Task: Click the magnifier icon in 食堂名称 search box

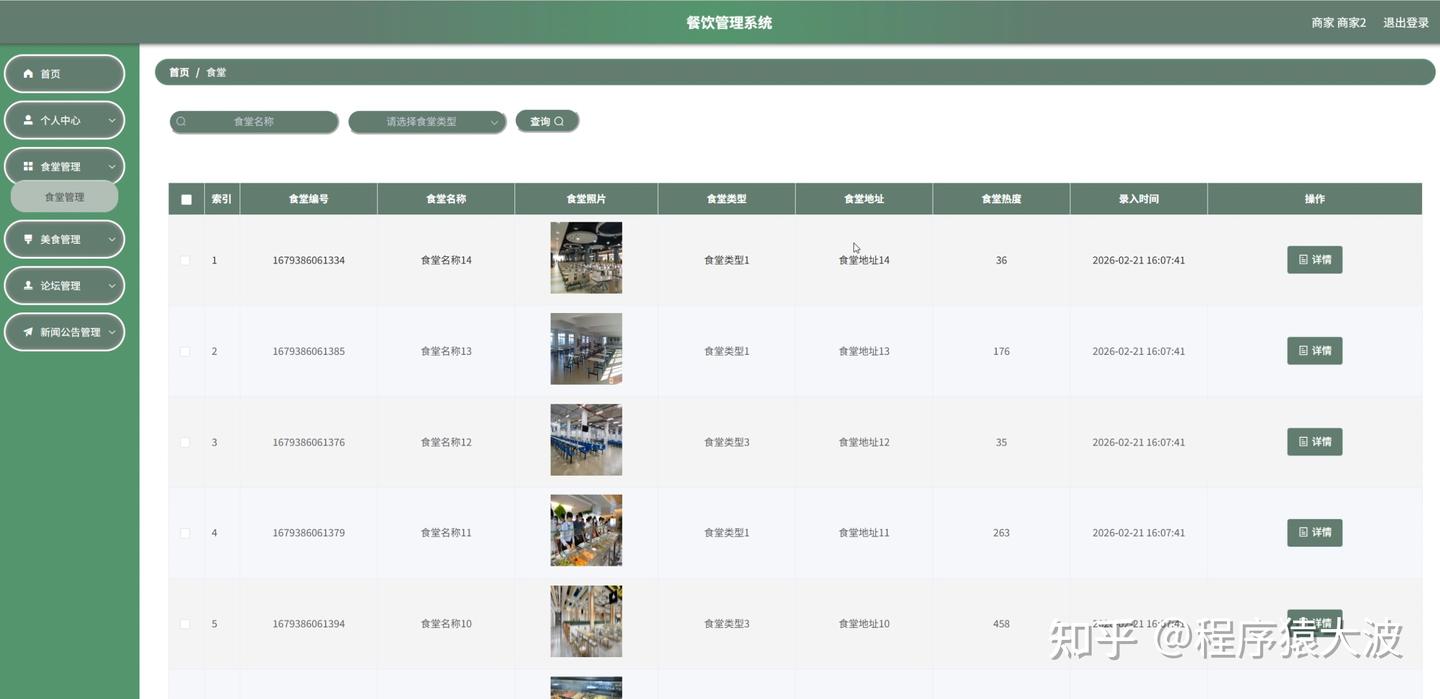Action: click(x=181, y=122)
